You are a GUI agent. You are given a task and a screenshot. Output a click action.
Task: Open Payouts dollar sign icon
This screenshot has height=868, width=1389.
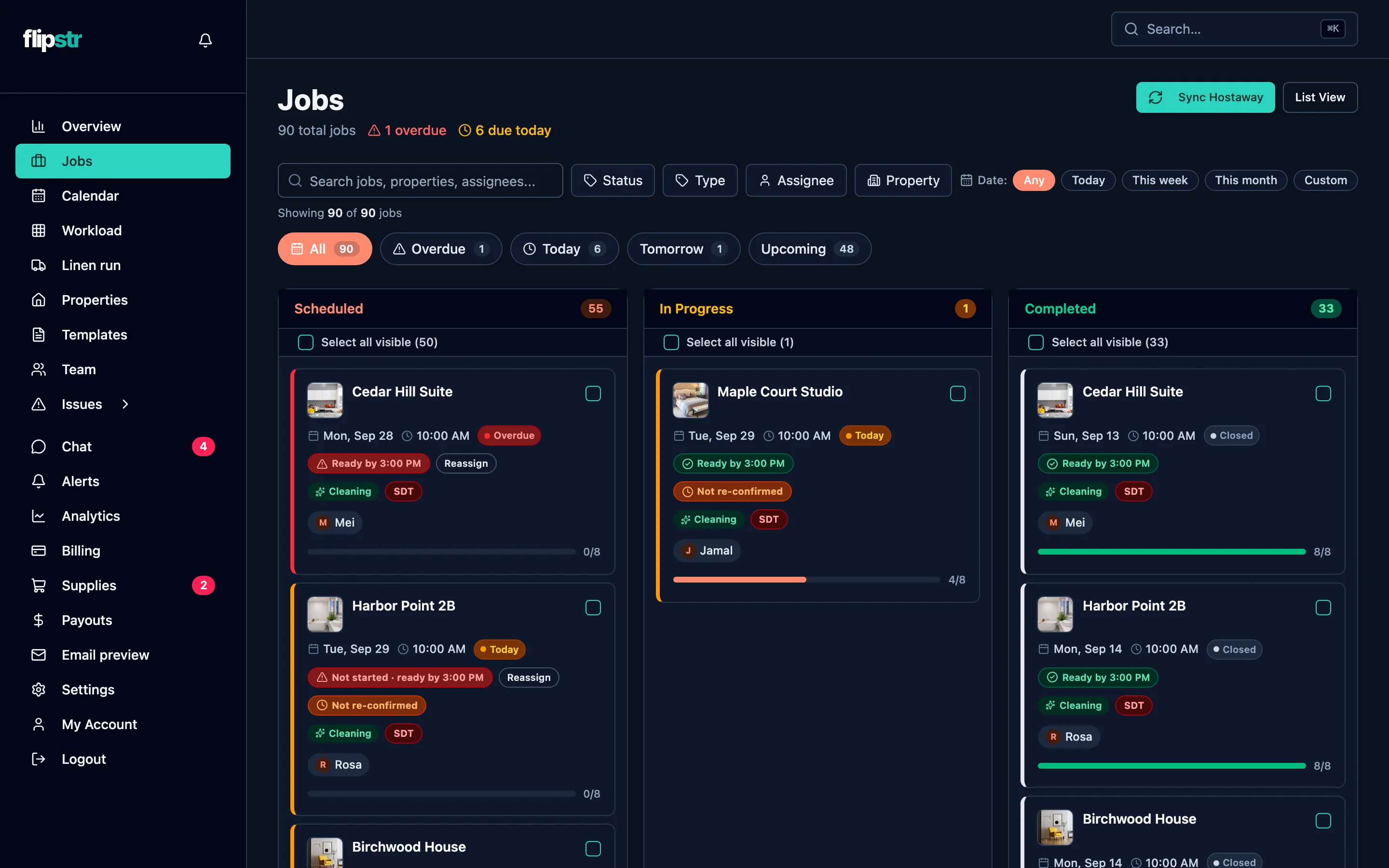(39, 620)
